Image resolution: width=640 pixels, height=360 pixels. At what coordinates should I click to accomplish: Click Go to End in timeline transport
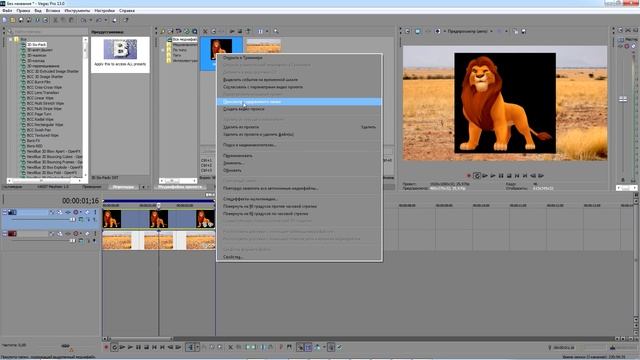click(162, 347)
